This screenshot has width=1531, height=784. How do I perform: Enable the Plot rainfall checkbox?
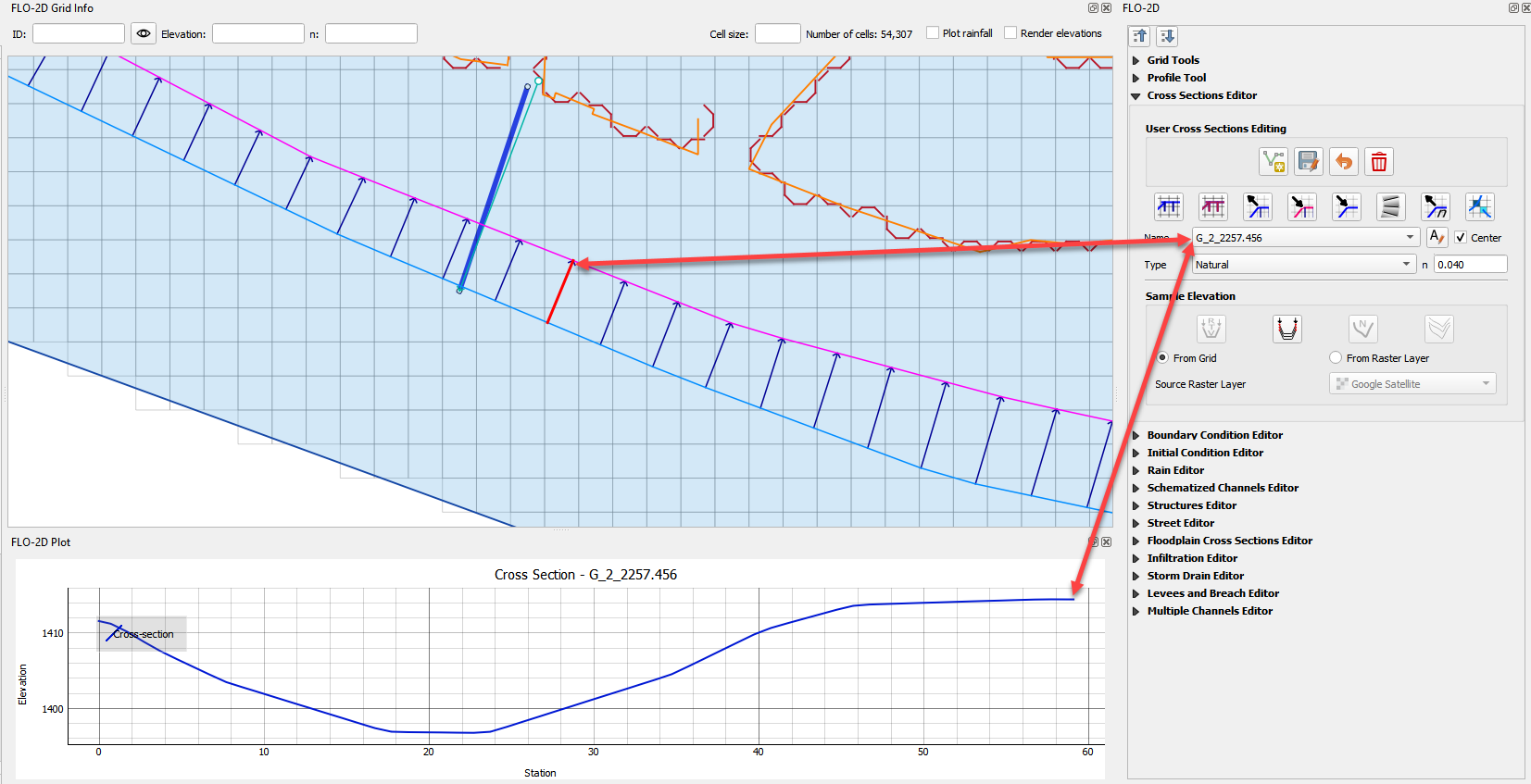coord(933,33)
